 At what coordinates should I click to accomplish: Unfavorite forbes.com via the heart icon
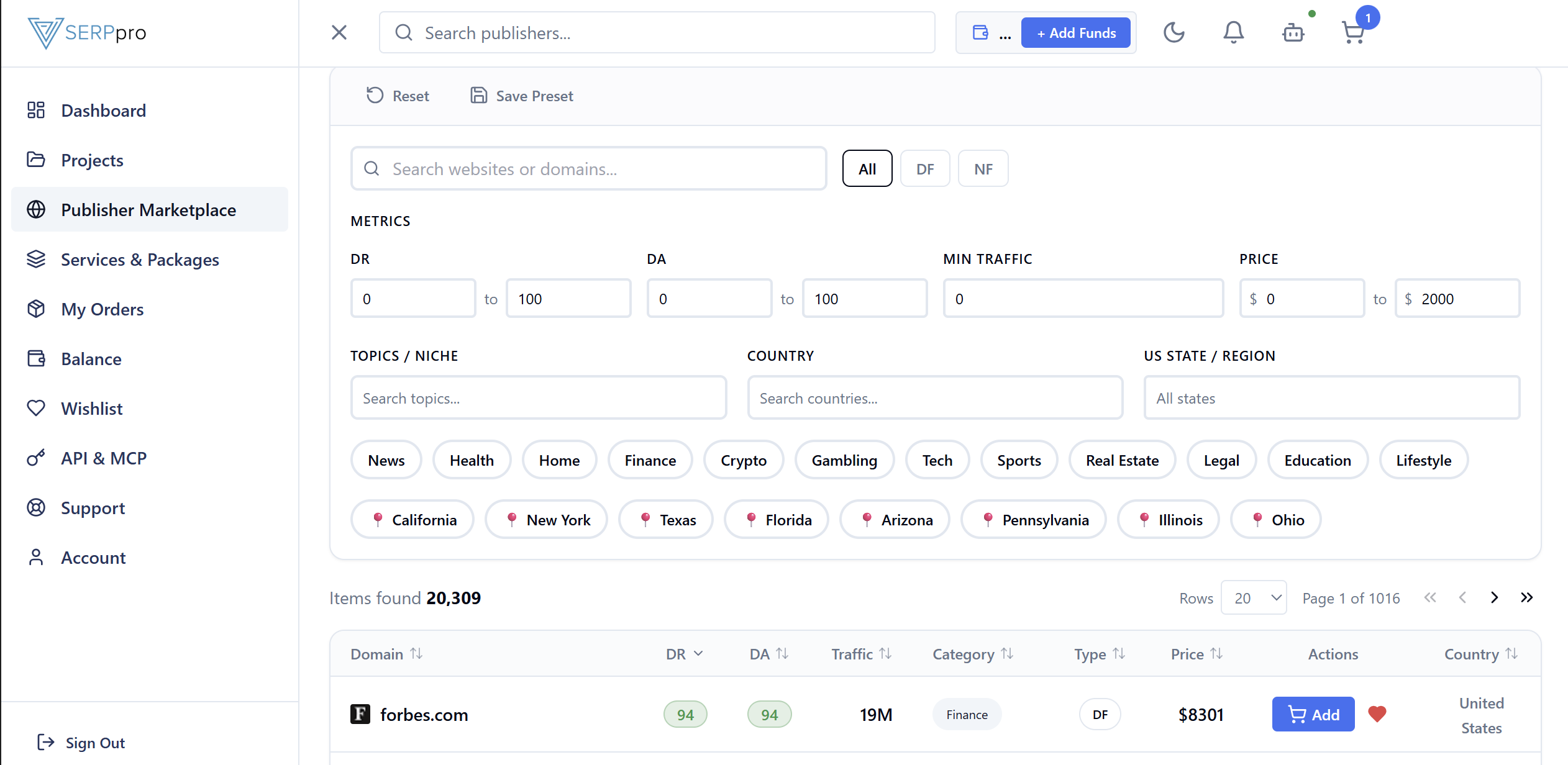(x=1377, y=714)
